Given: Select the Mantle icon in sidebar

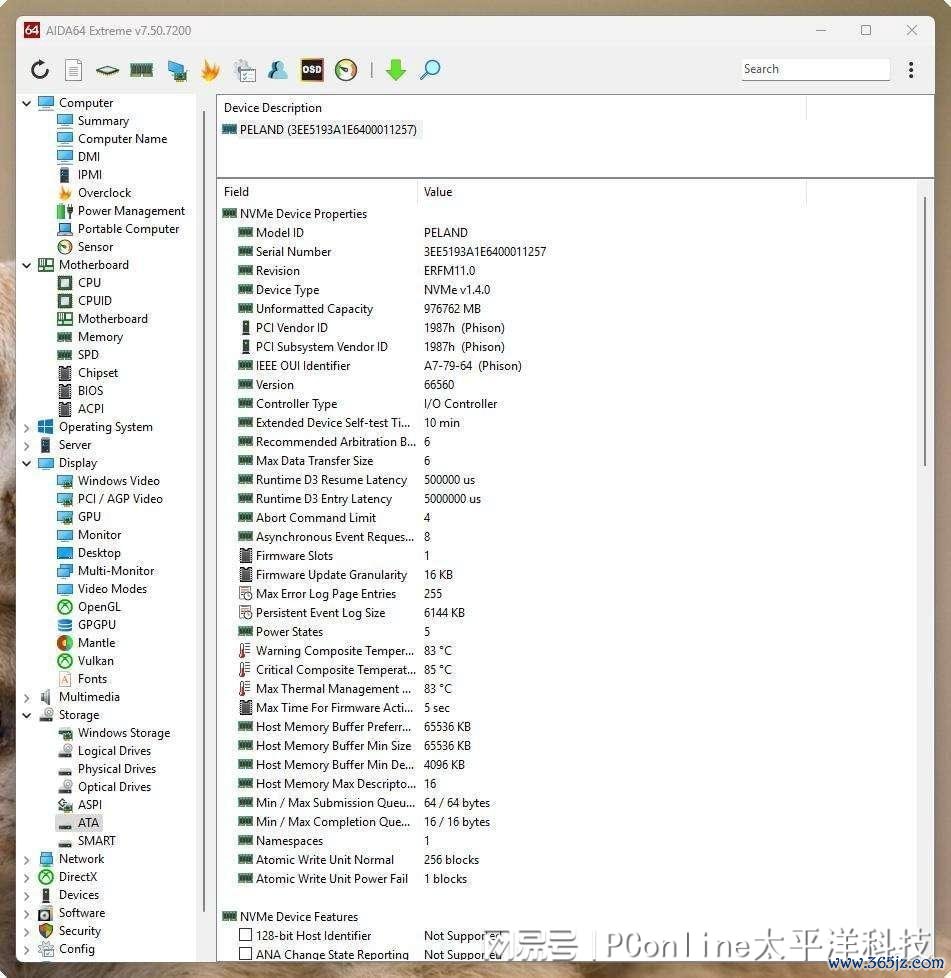Looking at the screenshot, I should tap(65, 643).
